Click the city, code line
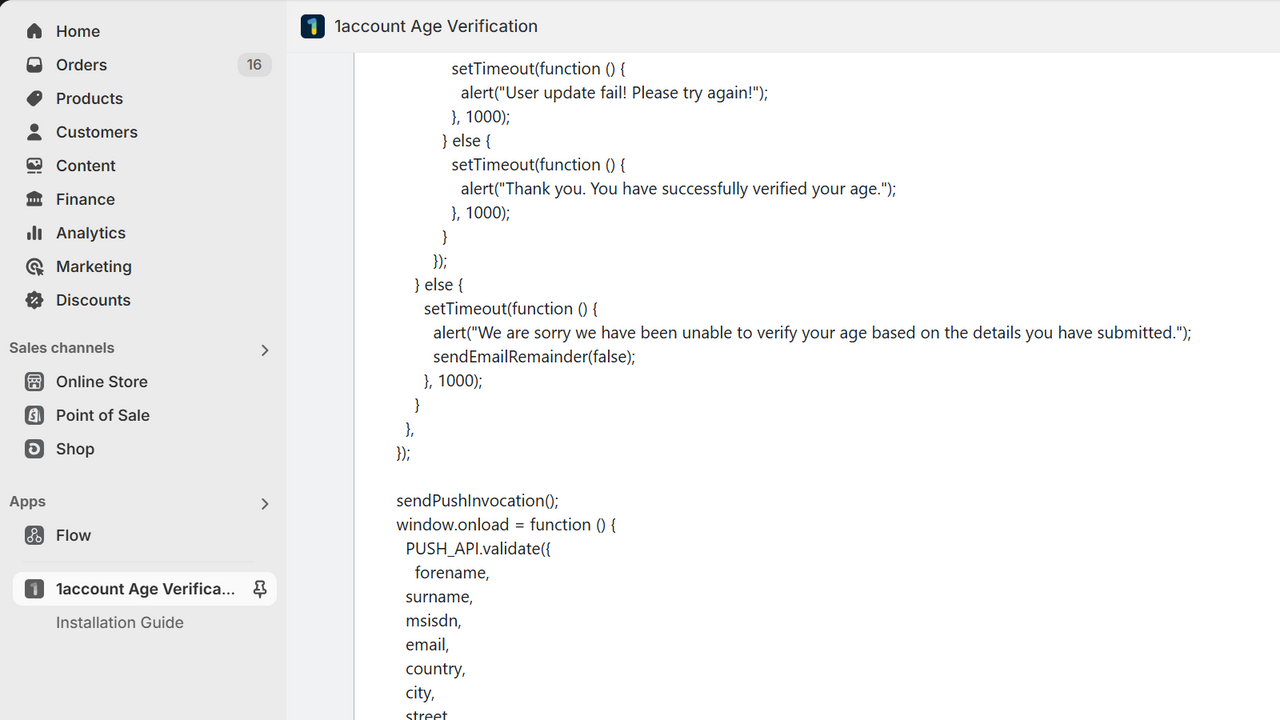This screenshot has width=1280, height=720. point(420,693)
